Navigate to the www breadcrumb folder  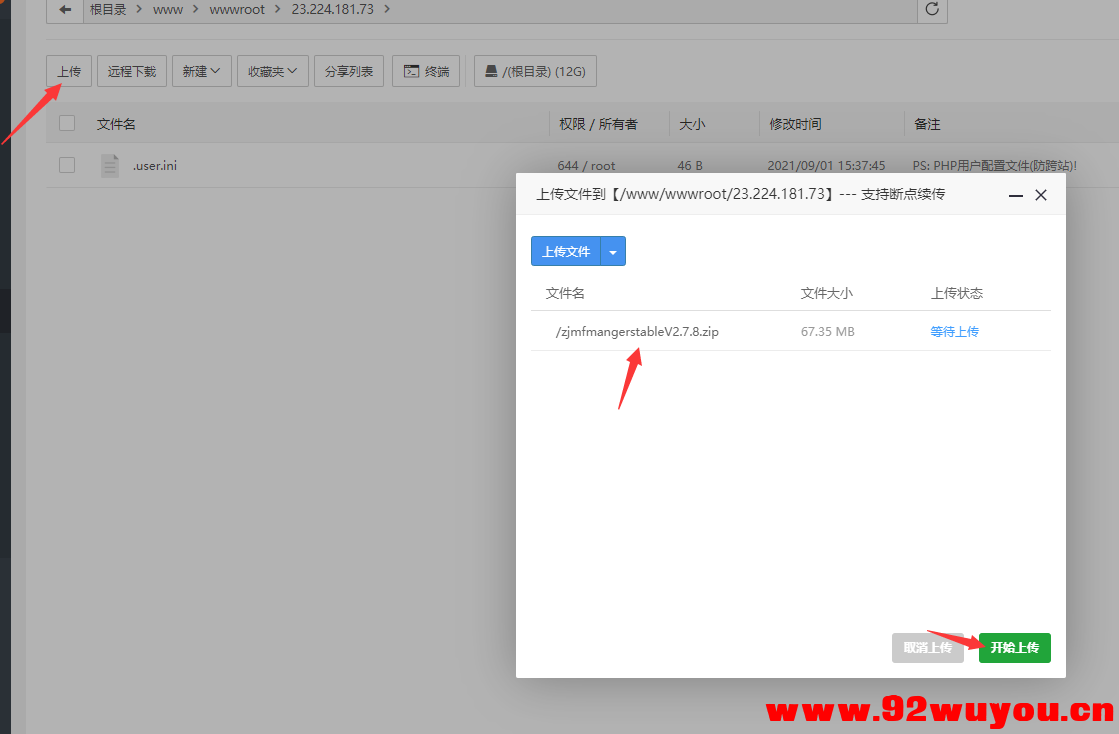click(167, 9)
